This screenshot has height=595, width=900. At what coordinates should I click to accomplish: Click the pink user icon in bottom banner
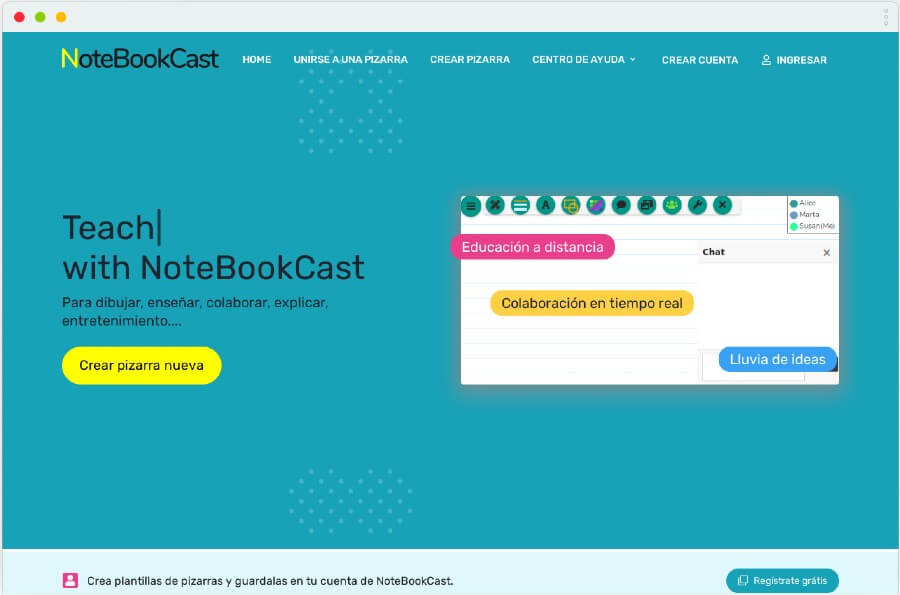pyautogui.click(x=70, y=580)
